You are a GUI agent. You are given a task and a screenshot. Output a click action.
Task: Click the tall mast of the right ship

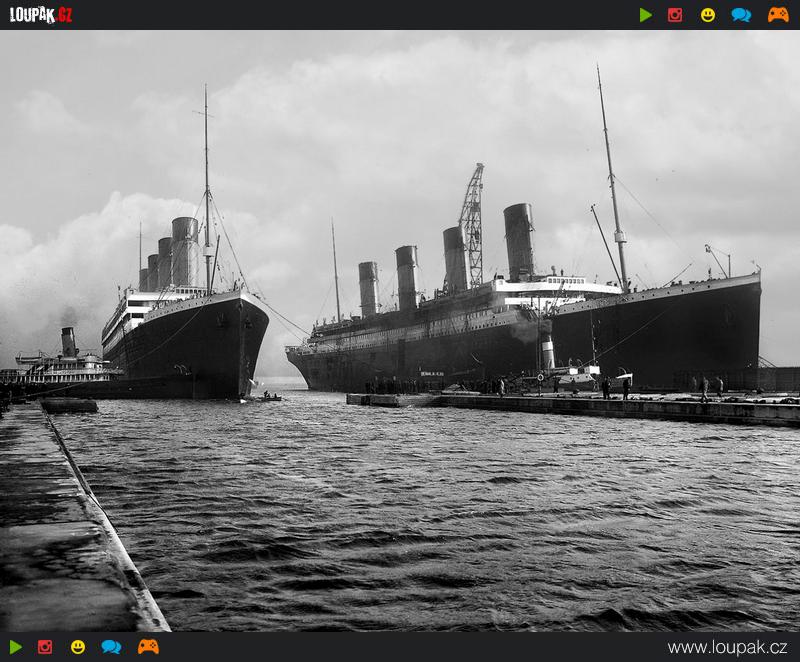point(612,180)
